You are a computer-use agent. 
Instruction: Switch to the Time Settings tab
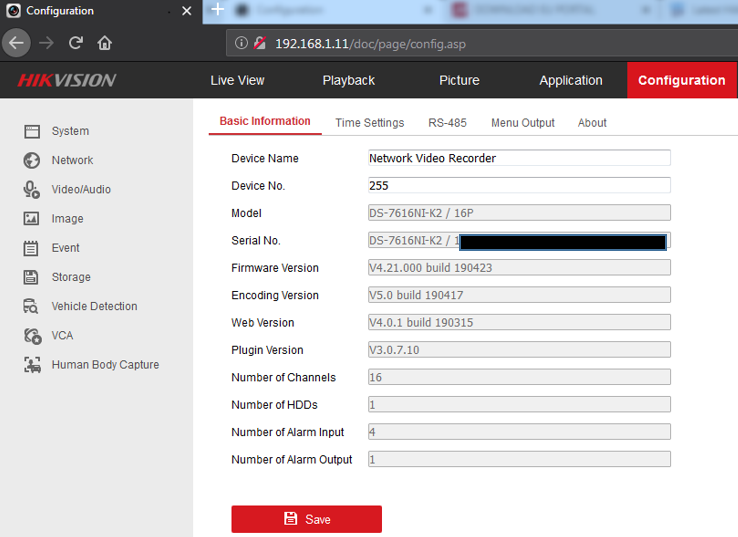[x=369, y=123]
